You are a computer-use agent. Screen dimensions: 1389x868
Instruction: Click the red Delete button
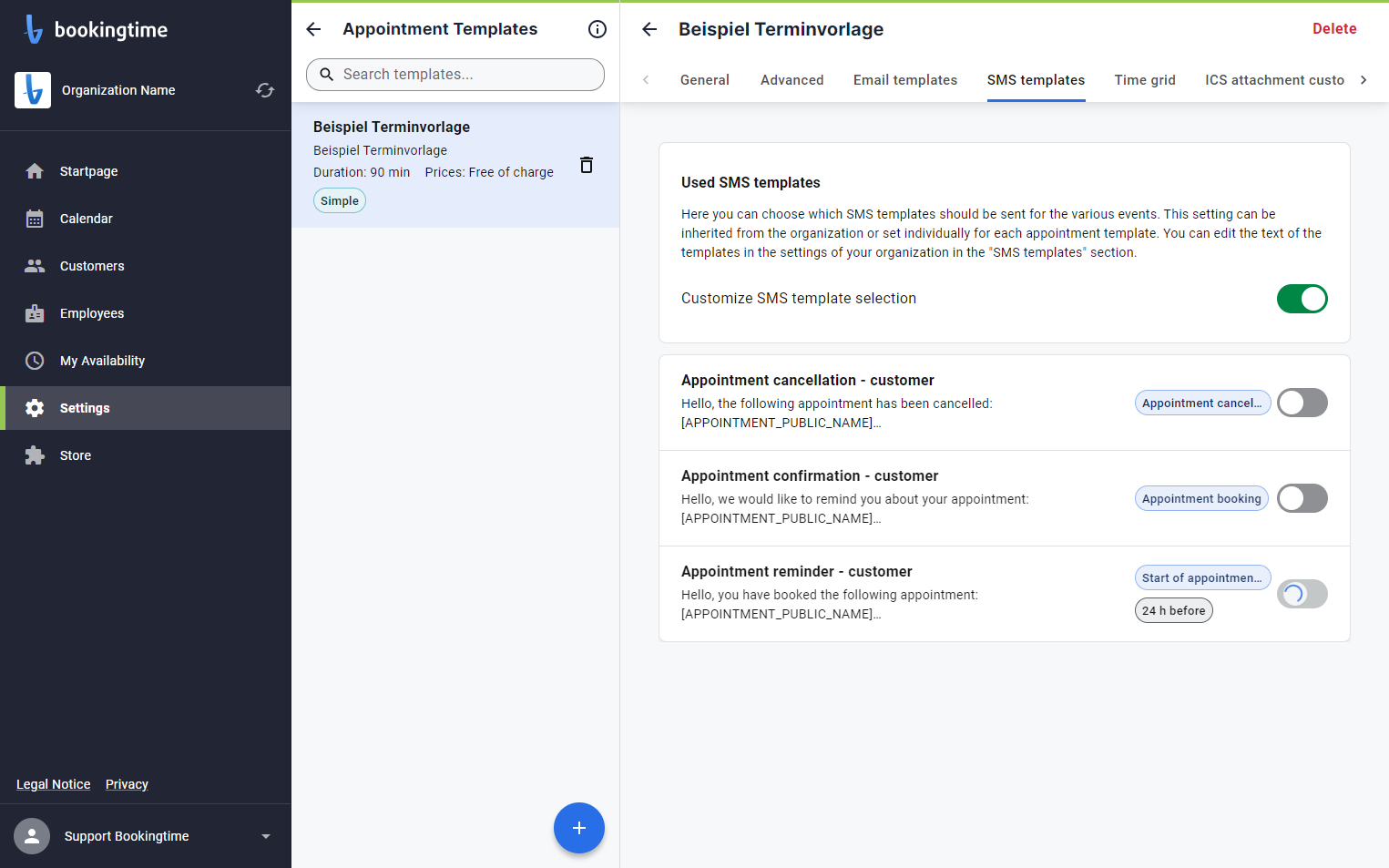click(x=1334, y=29)
